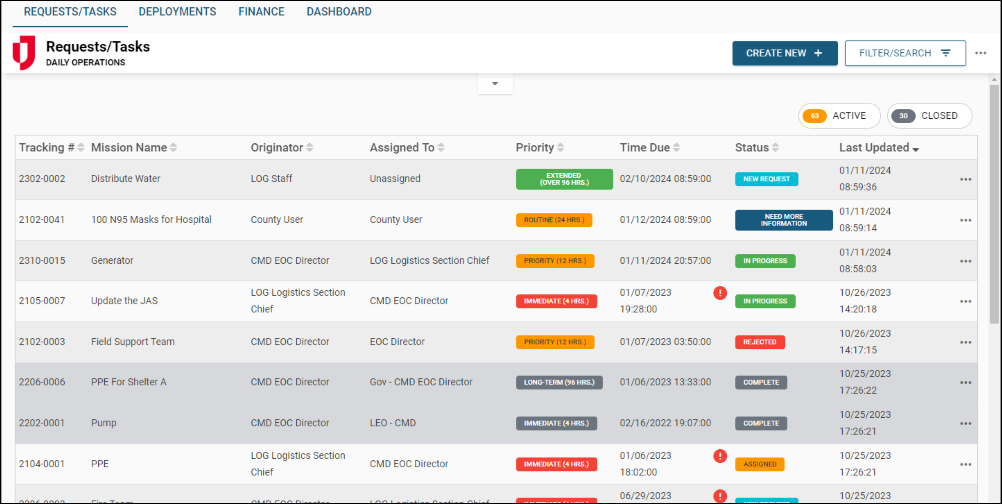This screenshot has width=1002, height=504.
Task: Open row options for Generator request
Action: tap(965, 261)
